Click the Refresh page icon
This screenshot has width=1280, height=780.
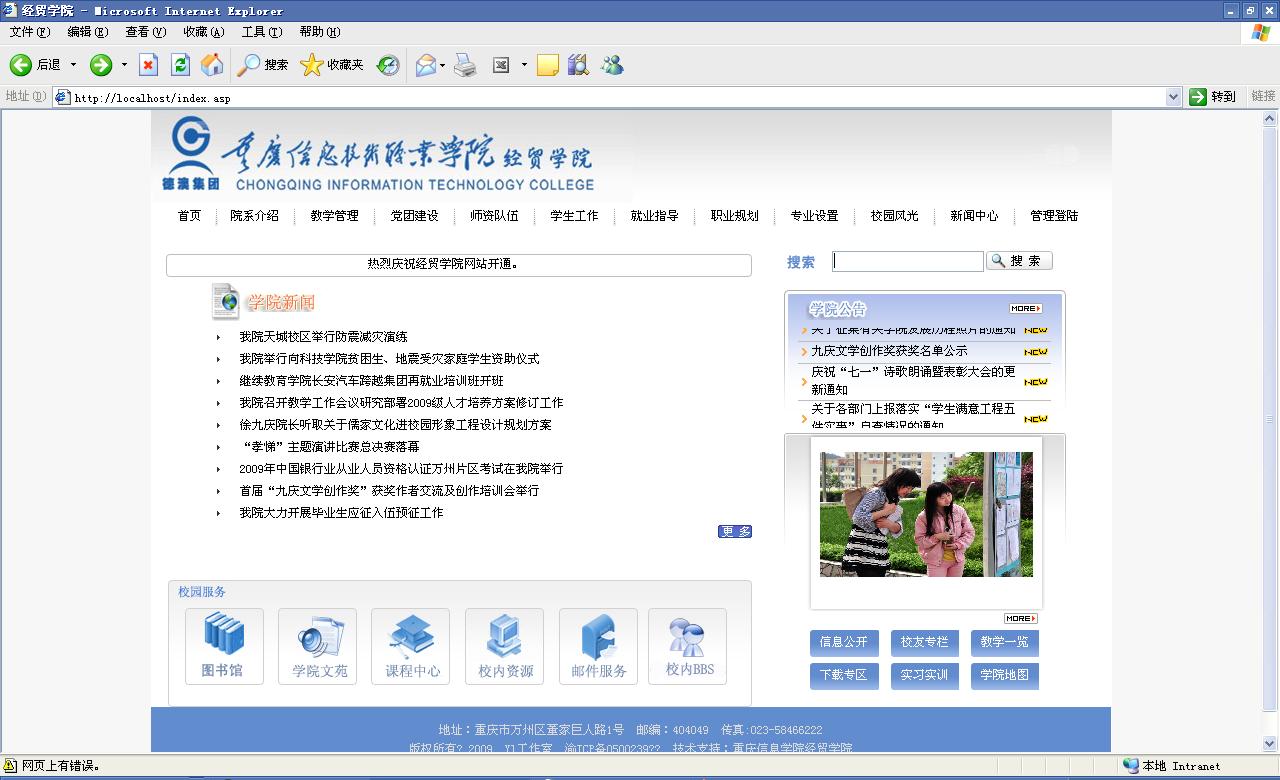(180, 65)
